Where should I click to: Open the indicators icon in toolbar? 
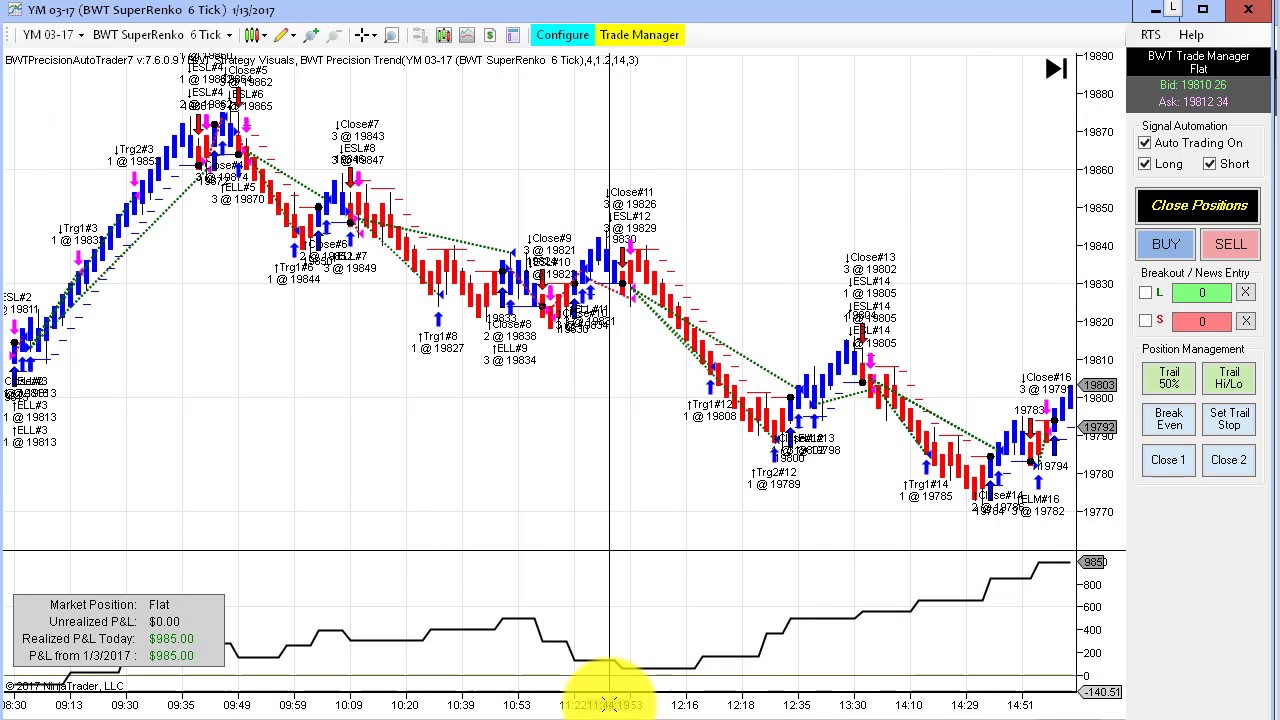click(x=444, y=35)
